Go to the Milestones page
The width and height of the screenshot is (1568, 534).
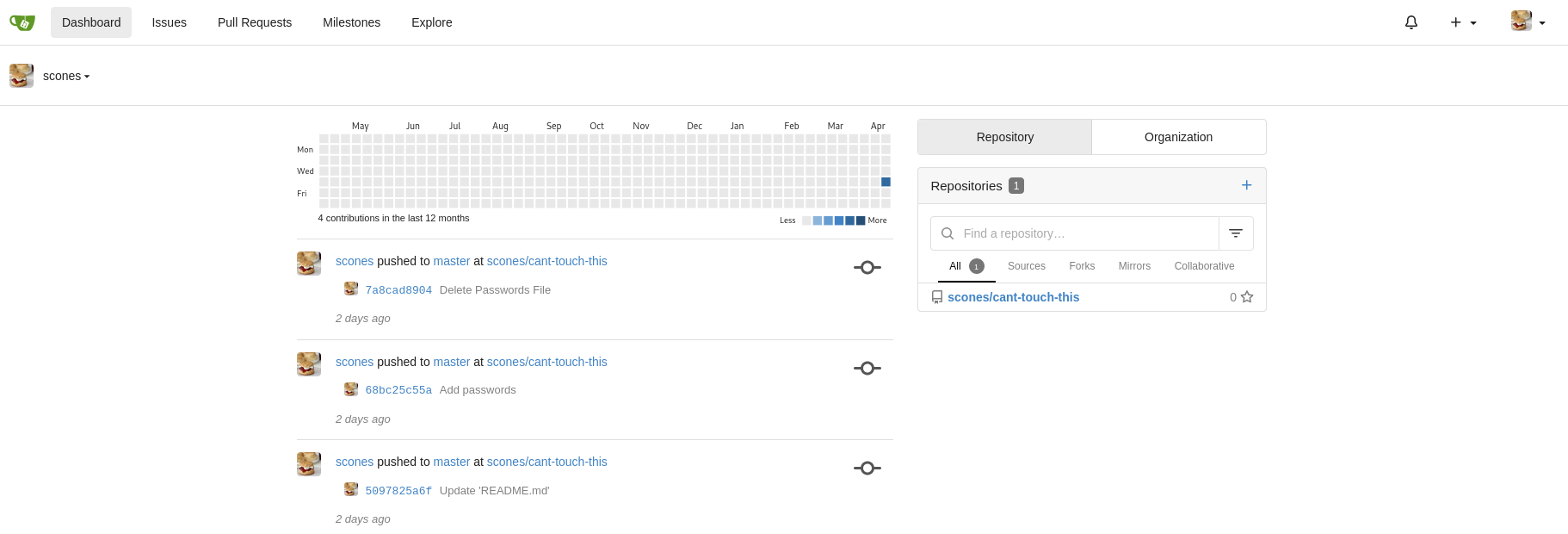click(x=351, y=22)
